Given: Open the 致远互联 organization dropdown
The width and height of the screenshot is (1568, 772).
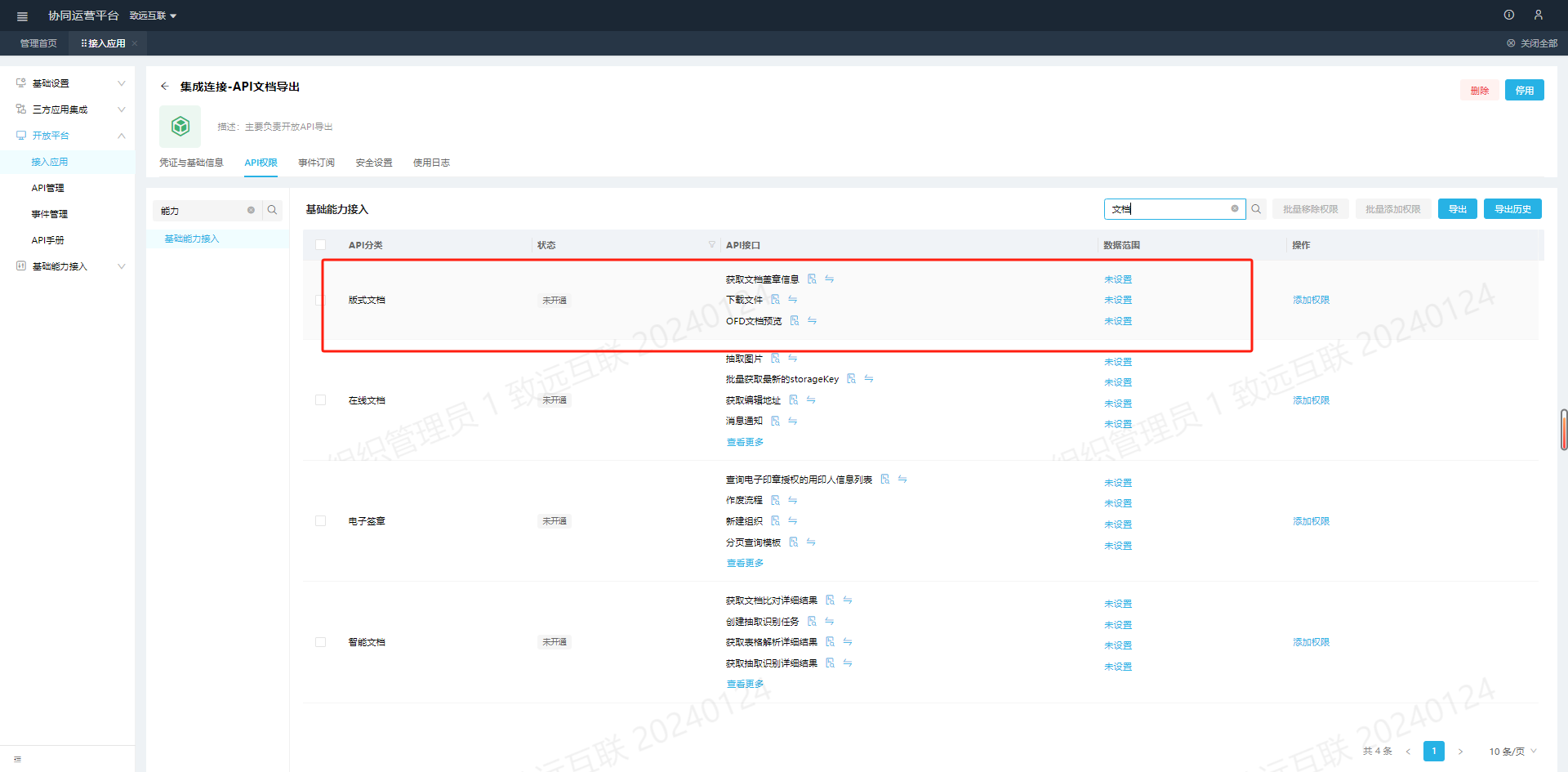Looking at the screenshot, I should point(153,16).
